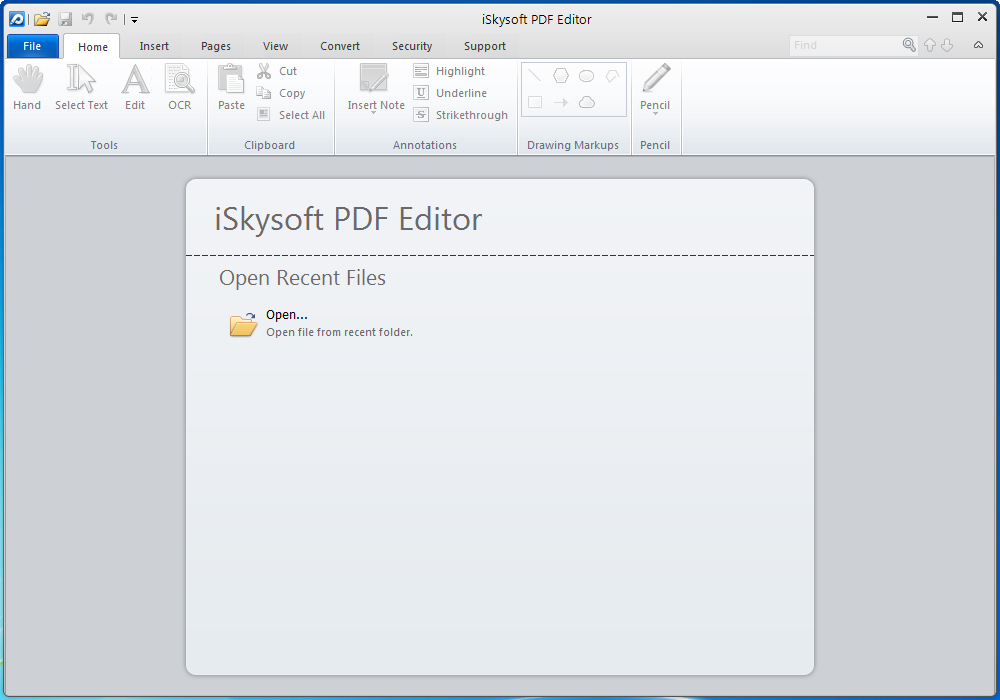Collapse the ribbon with the chevron arrow
This screenshot has width=1000, height=700.
tap(978, 45)
